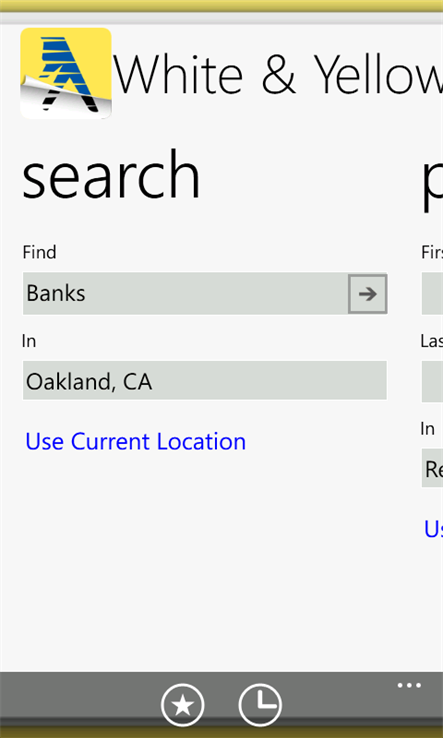
Task: Click the cut-off blue link in people panel
Action: (x=434, y=529)
